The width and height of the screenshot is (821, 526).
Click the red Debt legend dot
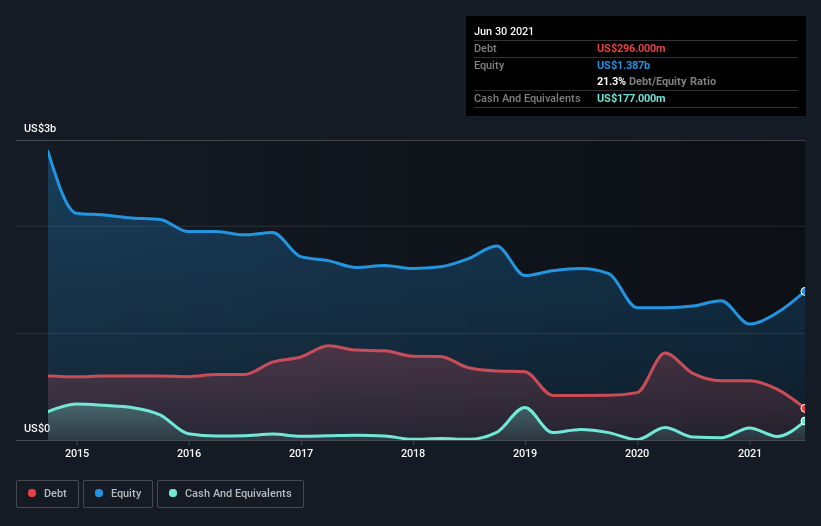tap(32, 494)
